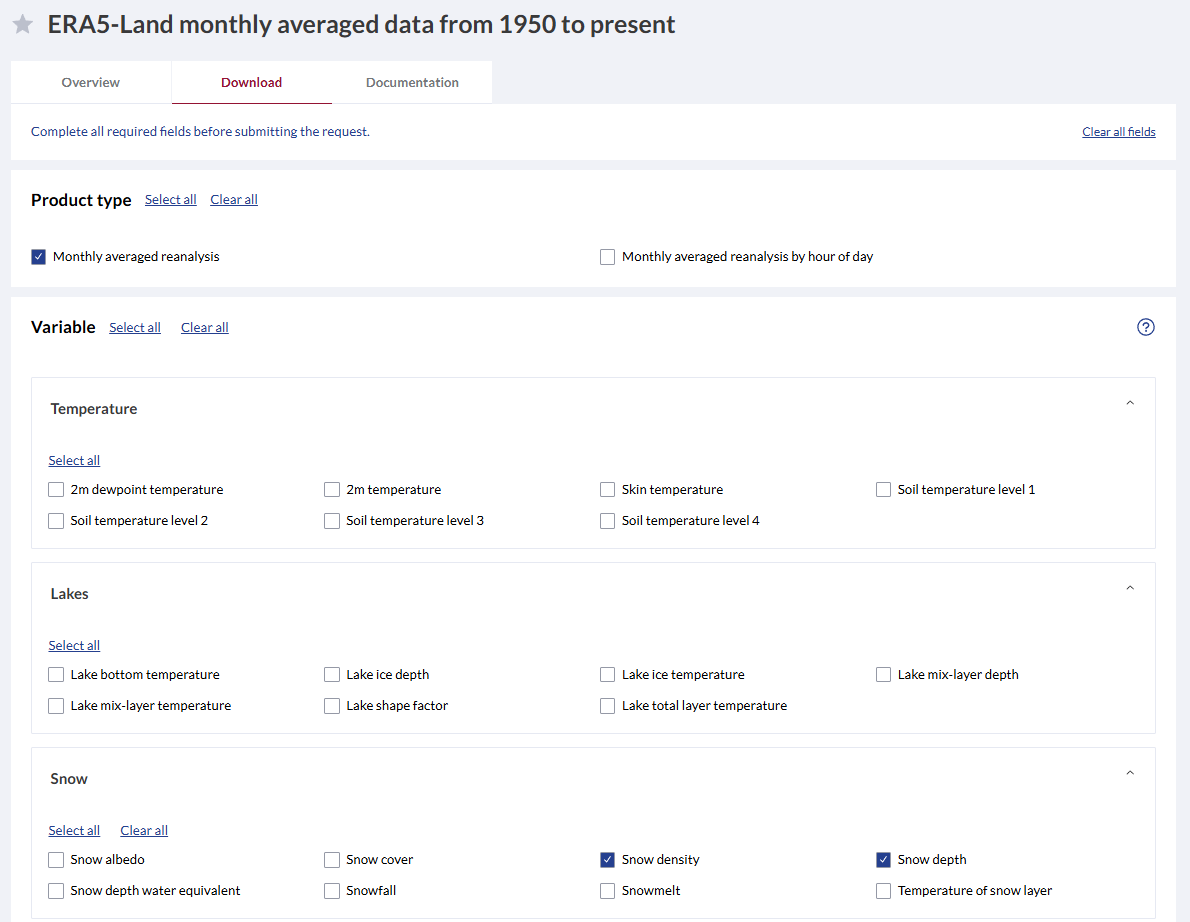Check Soil temperature level 1
The width and height of the screenshot is (1190, 922).
pyautogui.click(x=883, y=489)
